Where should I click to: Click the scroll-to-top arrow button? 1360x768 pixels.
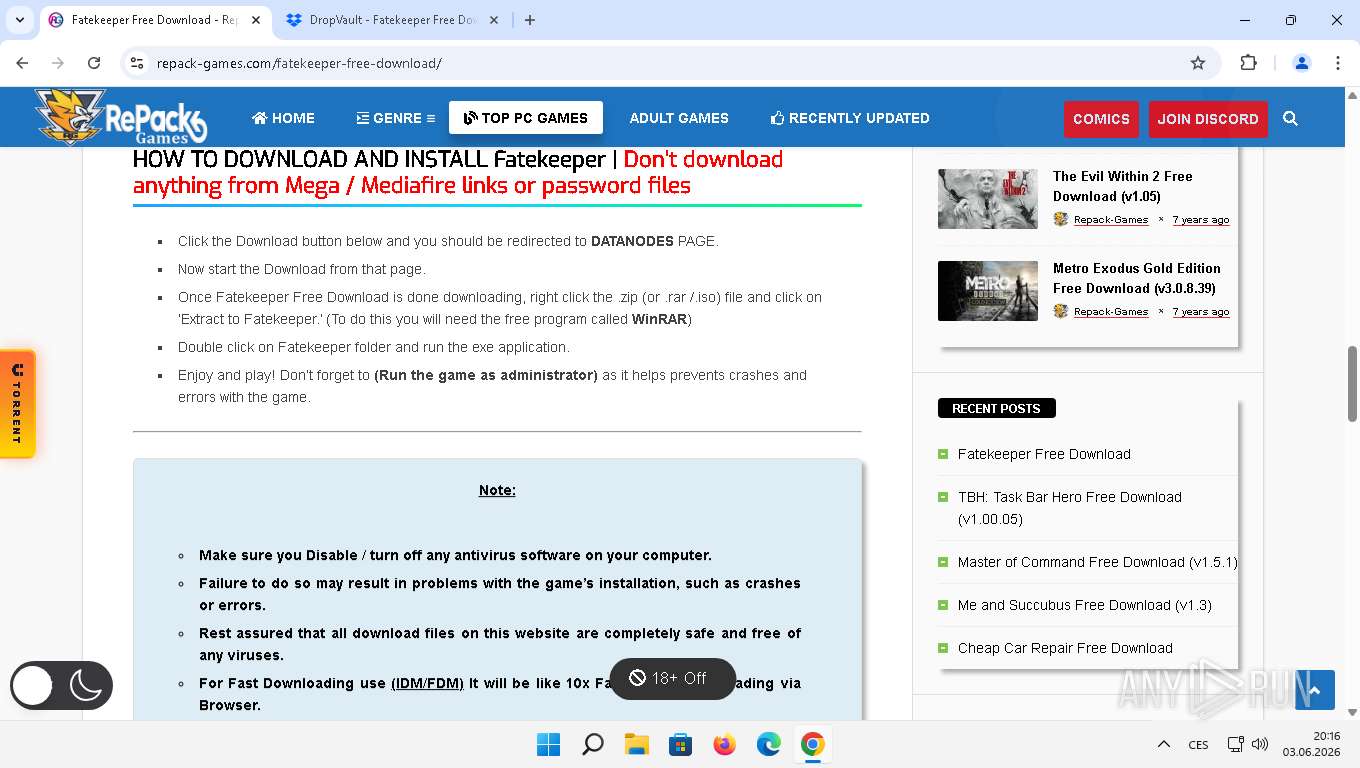1315,690
